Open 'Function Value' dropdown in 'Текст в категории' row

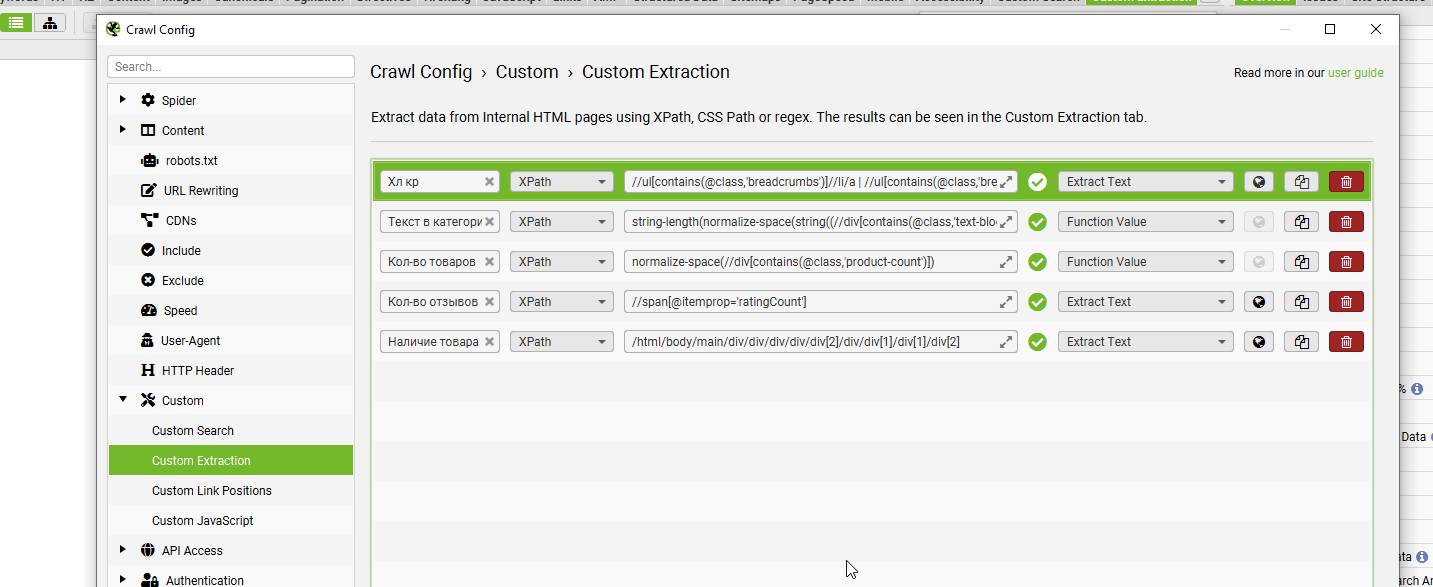point(1145,222)
